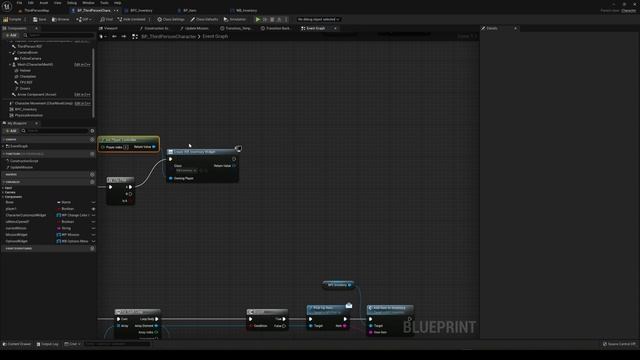Click the Compile button in the toolbar

tap(12, 19)
